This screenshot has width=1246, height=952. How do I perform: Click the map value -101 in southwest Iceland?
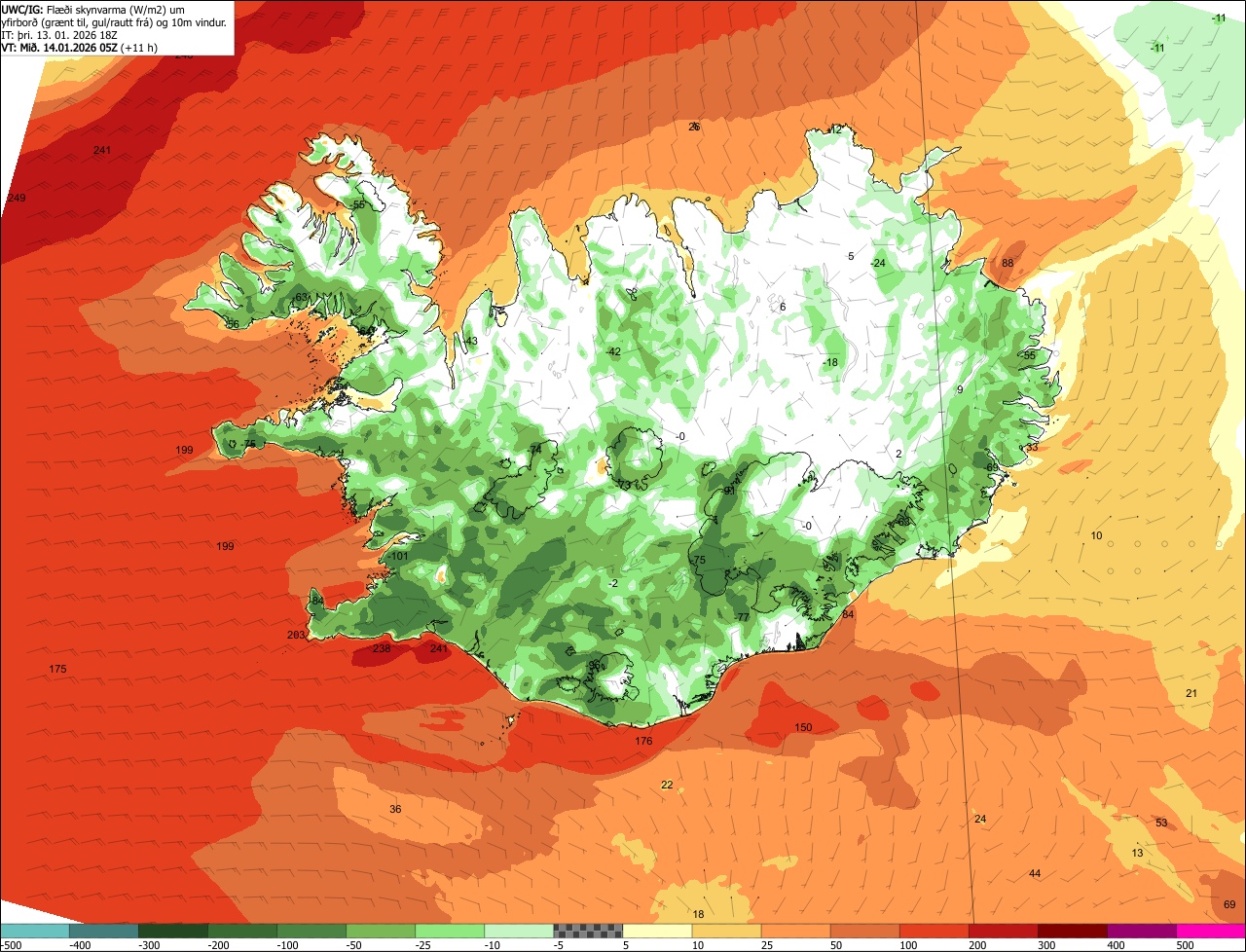click(398, 556)
